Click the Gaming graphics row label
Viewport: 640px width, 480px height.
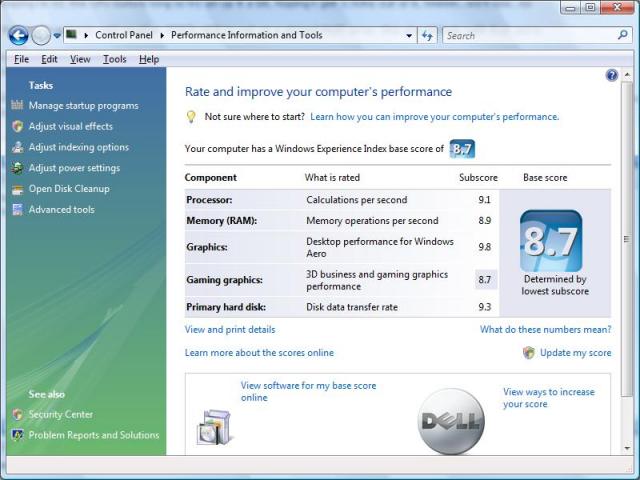pyautogui.click(x=224, y=280)
